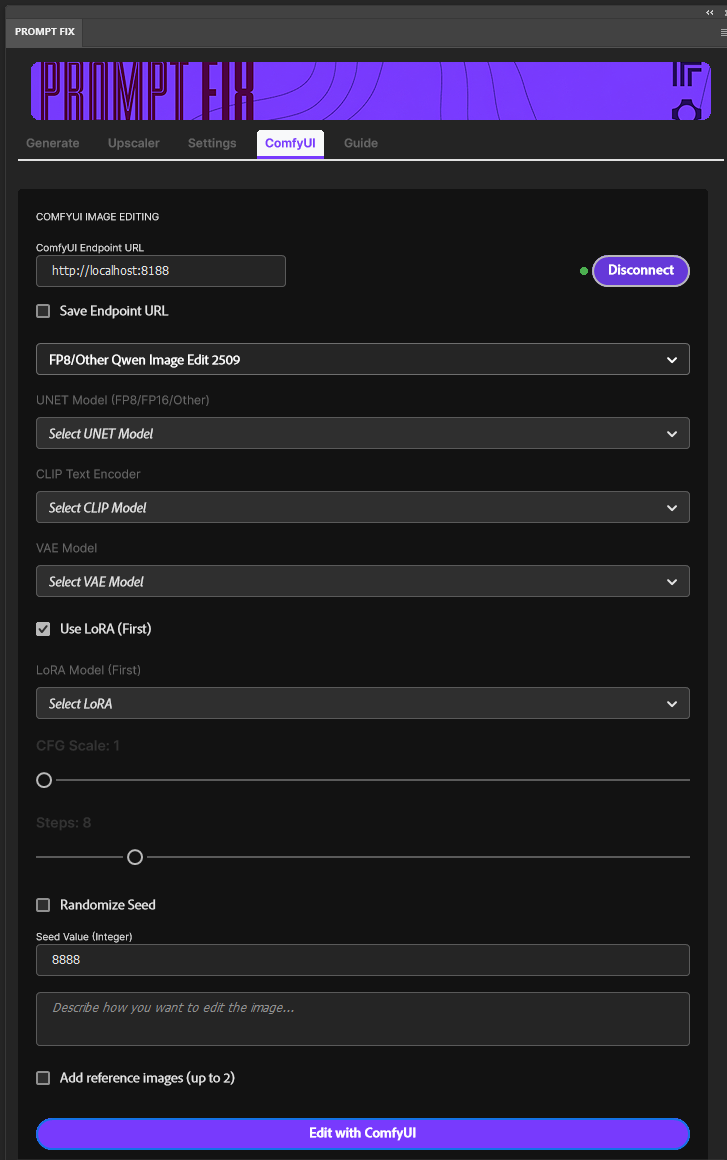Open the Qwen Image Edit 2509 workflow dropdown
This screenshot has height=1160, width=727.
362,359
